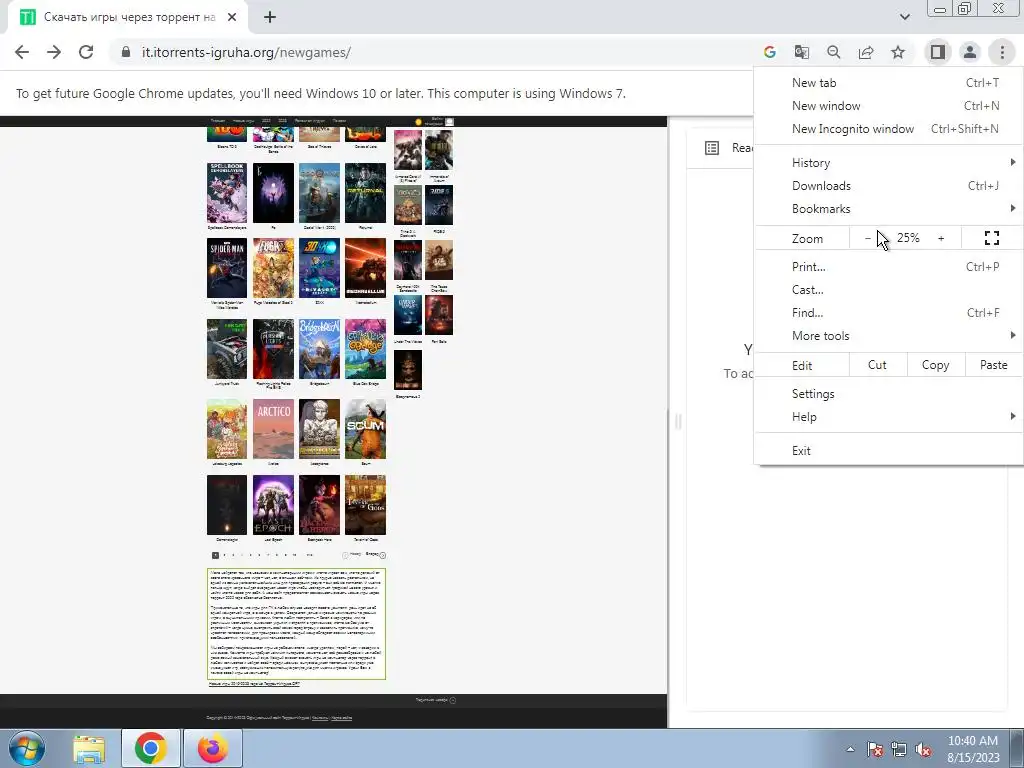Go to next page with pagination arrow

(x=383, y=555)
